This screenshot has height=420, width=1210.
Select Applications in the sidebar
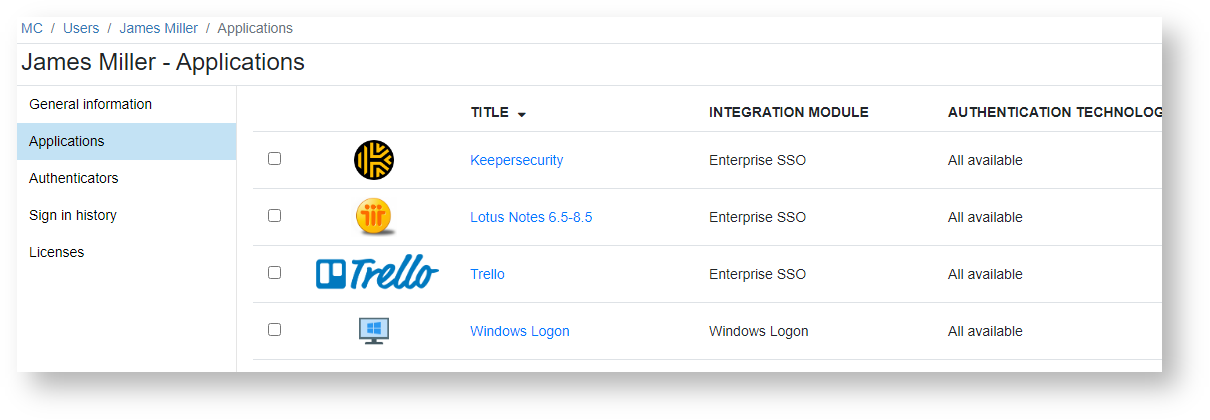(67, 141)
